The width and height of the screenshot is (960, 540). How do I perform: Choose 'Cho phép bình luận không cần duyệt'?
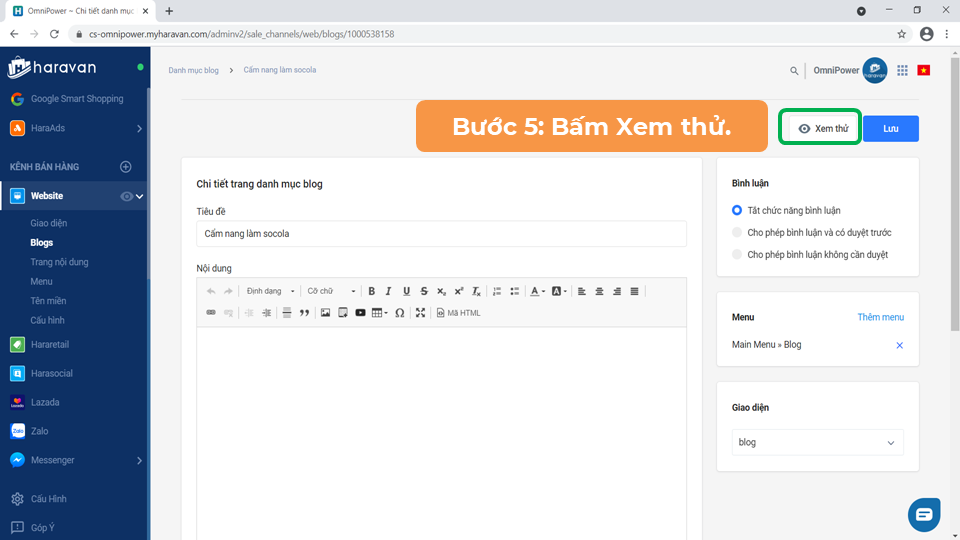737,255
